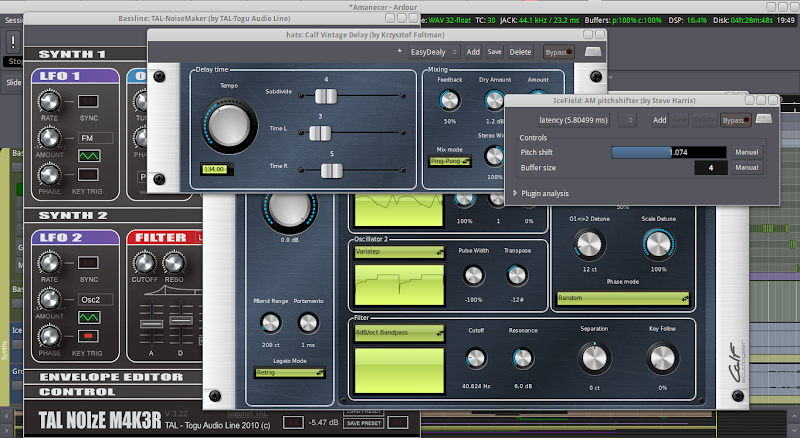Open the EasyDealy preset dropdown

pyautogui.click(x=434, y=52)
